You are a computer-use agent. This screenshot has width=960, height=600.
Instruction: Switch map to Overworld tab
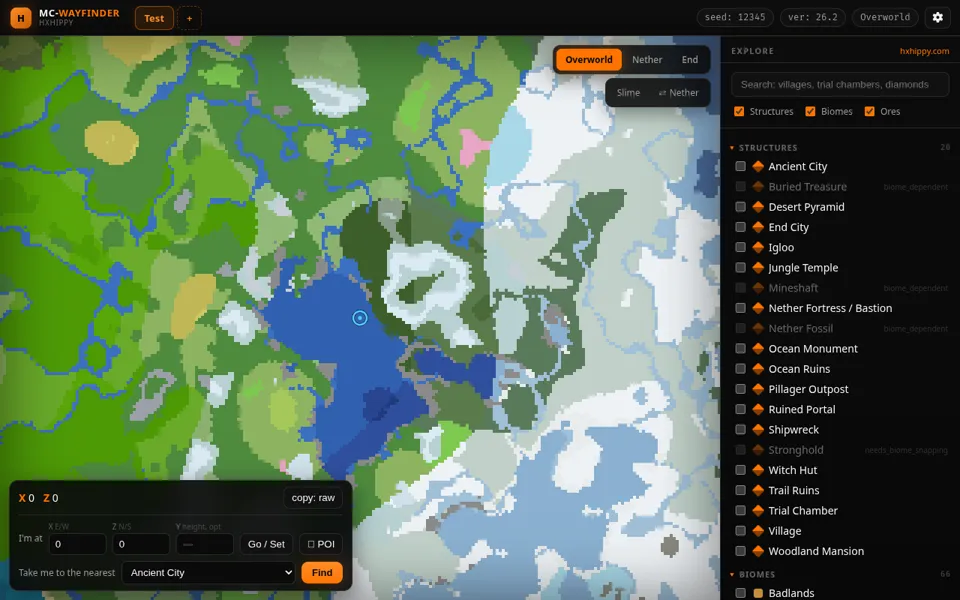coord(588,59)
